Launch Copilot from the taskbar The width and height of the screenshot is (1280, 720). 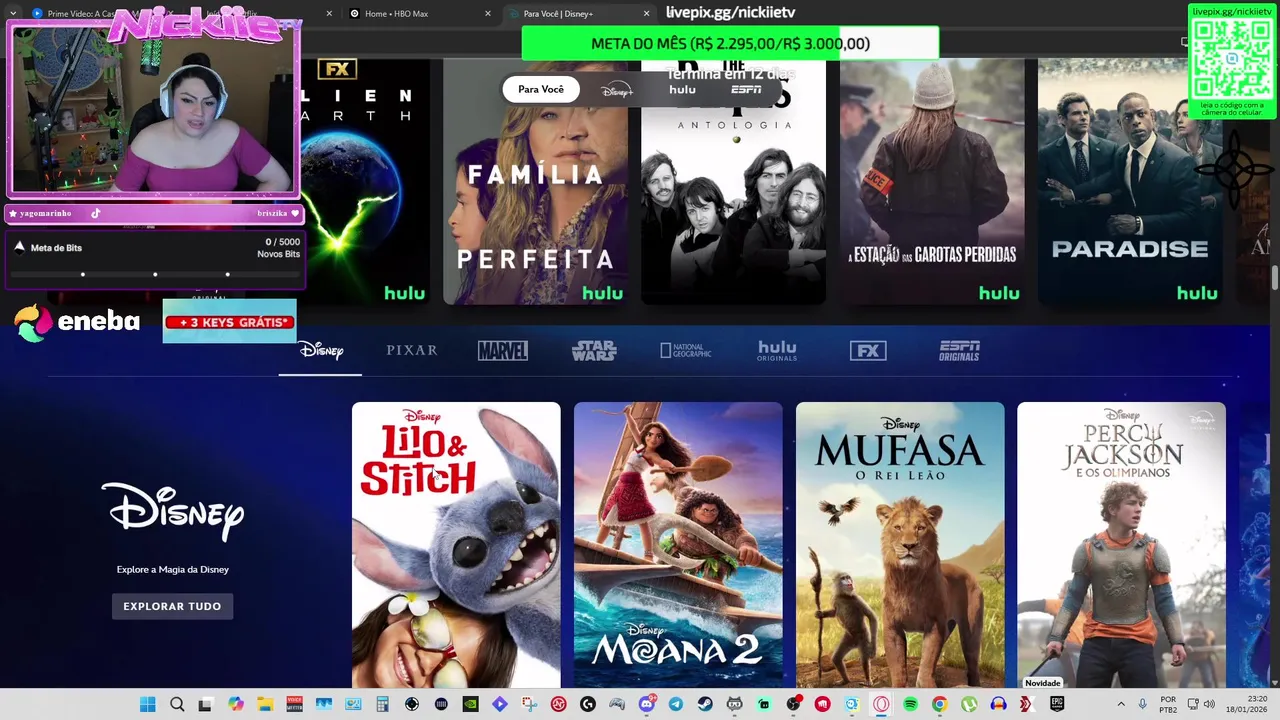pyautogui.click(x=236, y=704)
